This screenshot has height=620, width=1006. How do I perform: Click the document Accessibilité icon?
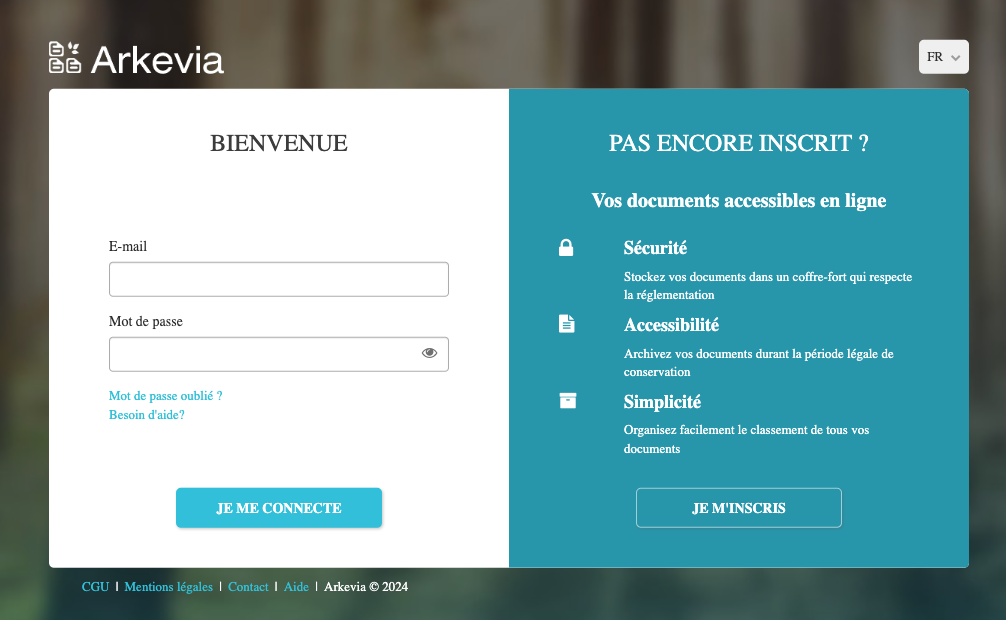point(567,323)
